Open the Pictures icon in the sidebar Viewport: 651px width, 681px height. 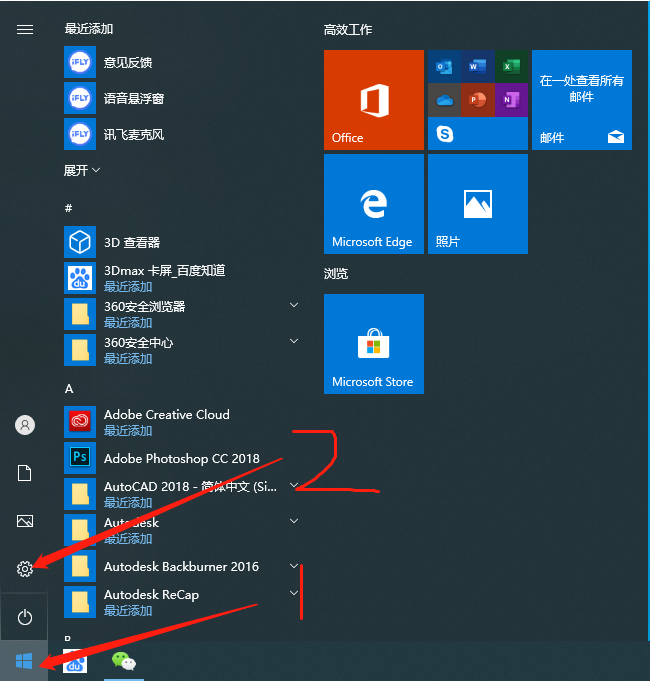pos(25,521)
